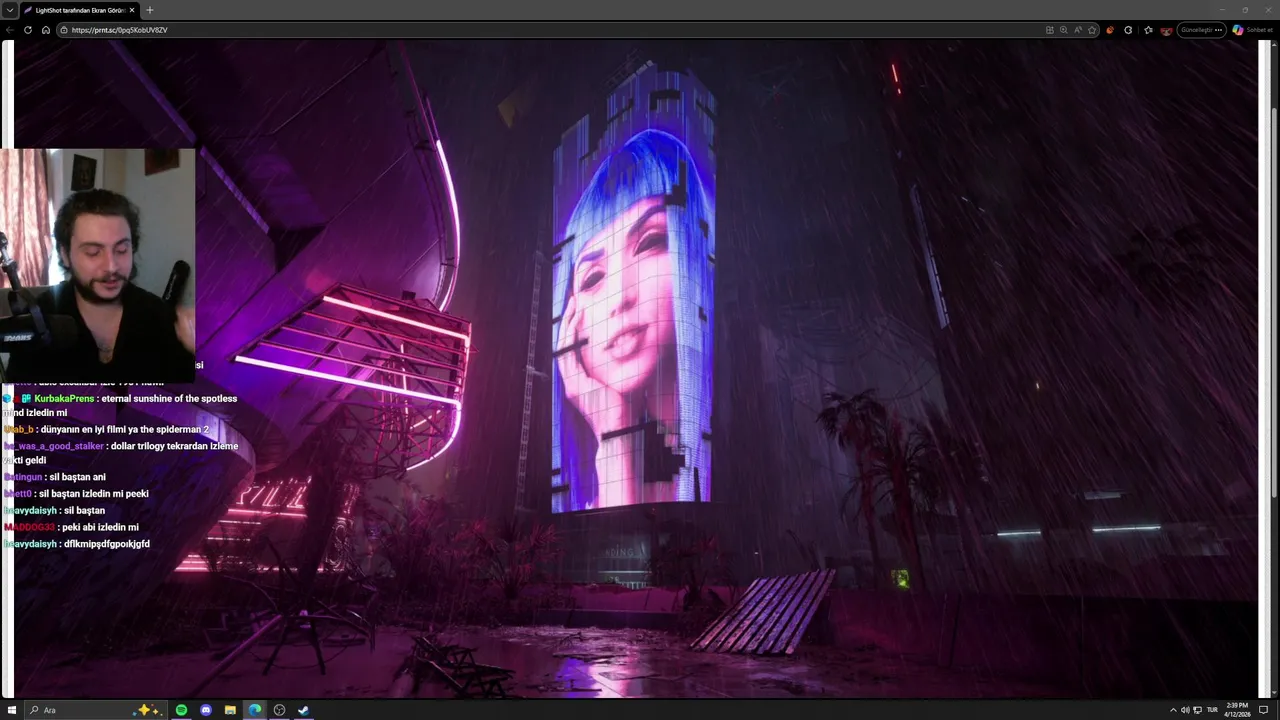Open the browser extensions icon
Screen dimensions: 1280x720
1128,30
